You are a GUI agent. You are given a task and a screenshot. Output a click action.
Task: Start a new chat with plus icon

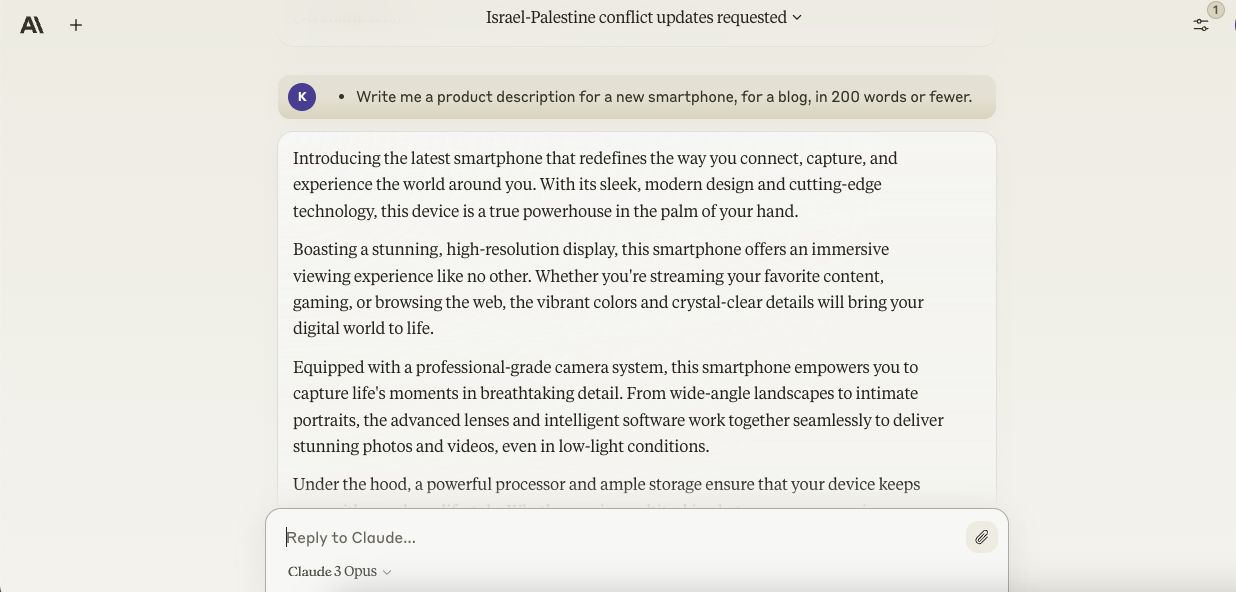tap(76, 25)
